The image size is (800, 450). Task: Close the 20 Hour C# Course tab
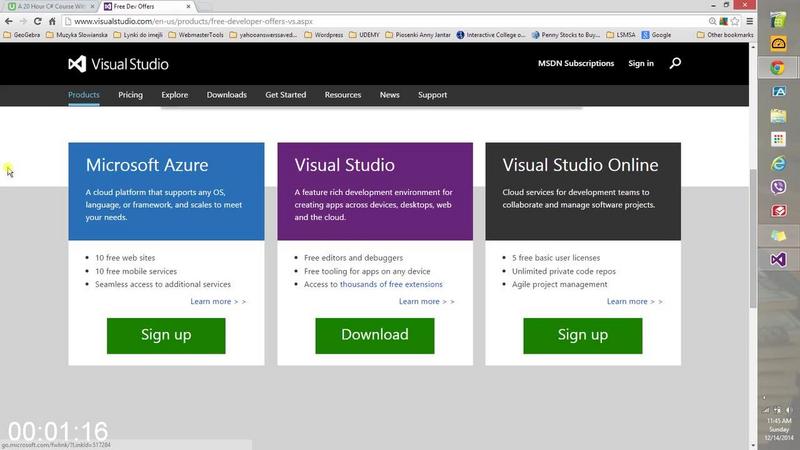[x=92, y=7]
